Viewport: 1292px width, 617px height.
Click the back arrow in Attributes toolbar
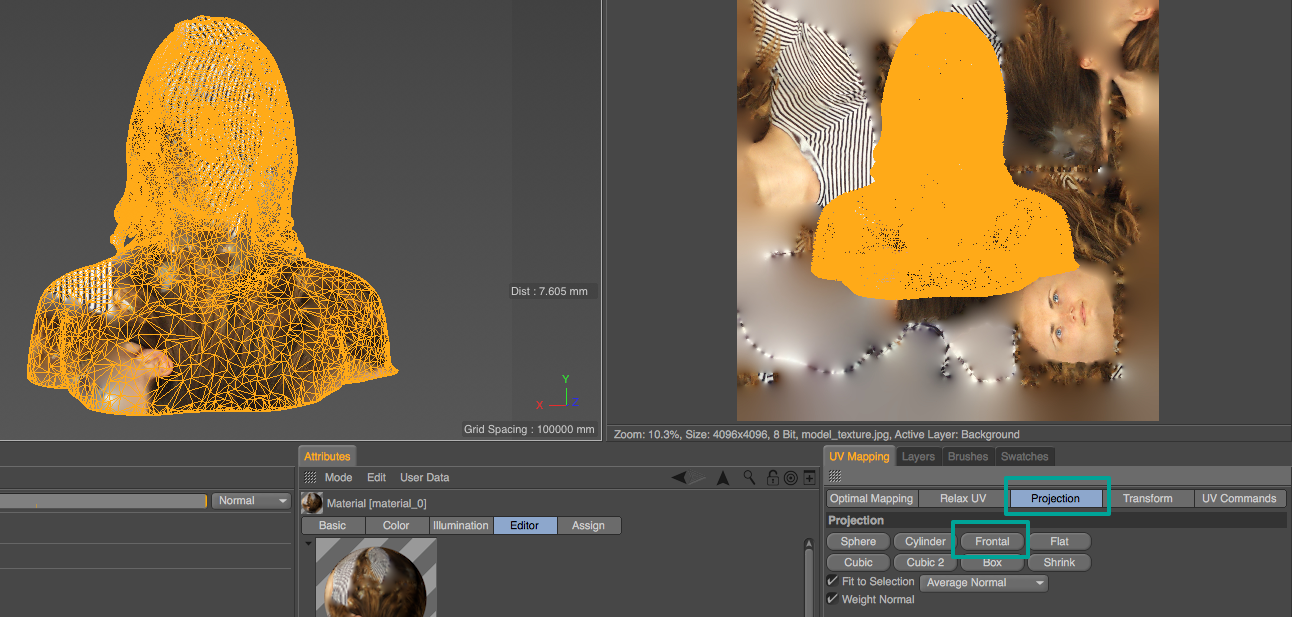tap(680, 478)
